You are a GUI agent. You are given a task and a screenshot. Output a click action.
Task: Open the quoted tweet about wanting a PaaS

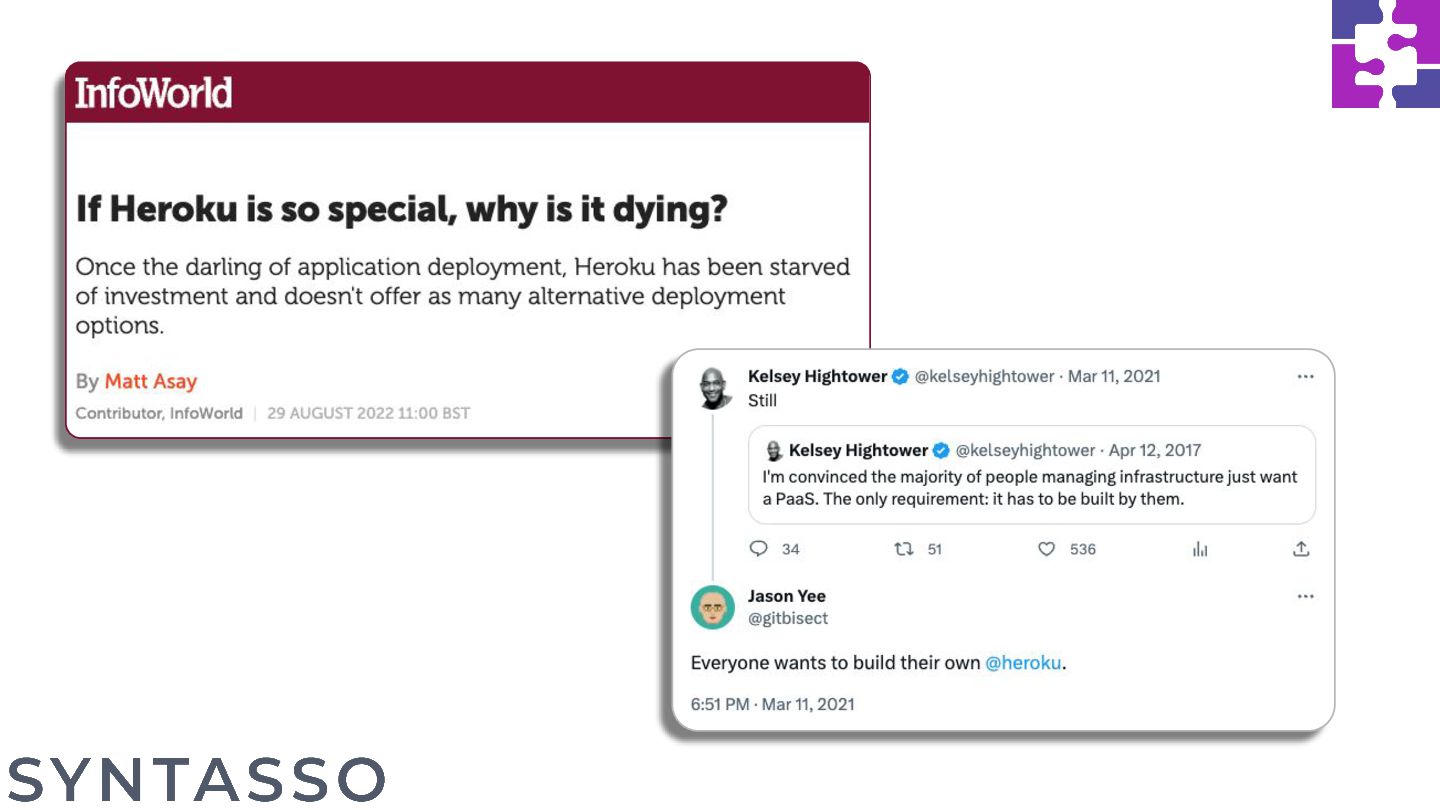tap(1031, 475)
